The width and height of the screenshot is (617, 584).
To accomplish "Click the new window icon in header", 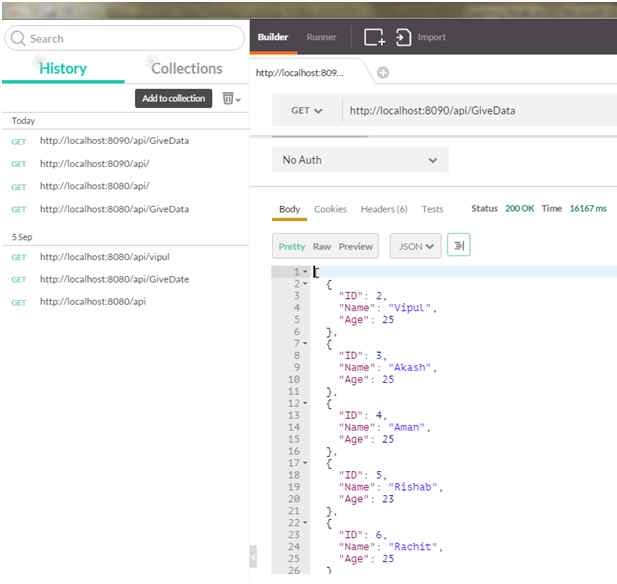I will [374, 37].
